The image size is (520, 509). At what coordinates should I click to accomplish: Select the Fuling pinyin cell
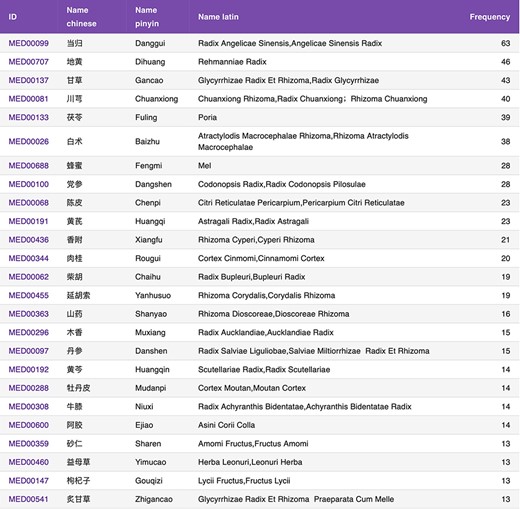[146, 118]
